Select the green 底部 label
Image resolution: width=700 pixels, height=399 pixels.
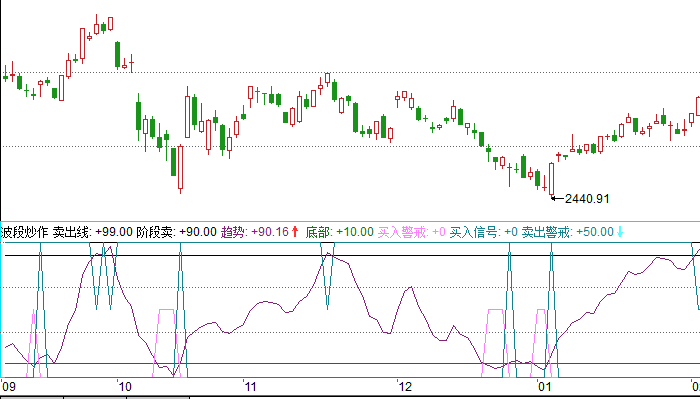click(319, 232)
